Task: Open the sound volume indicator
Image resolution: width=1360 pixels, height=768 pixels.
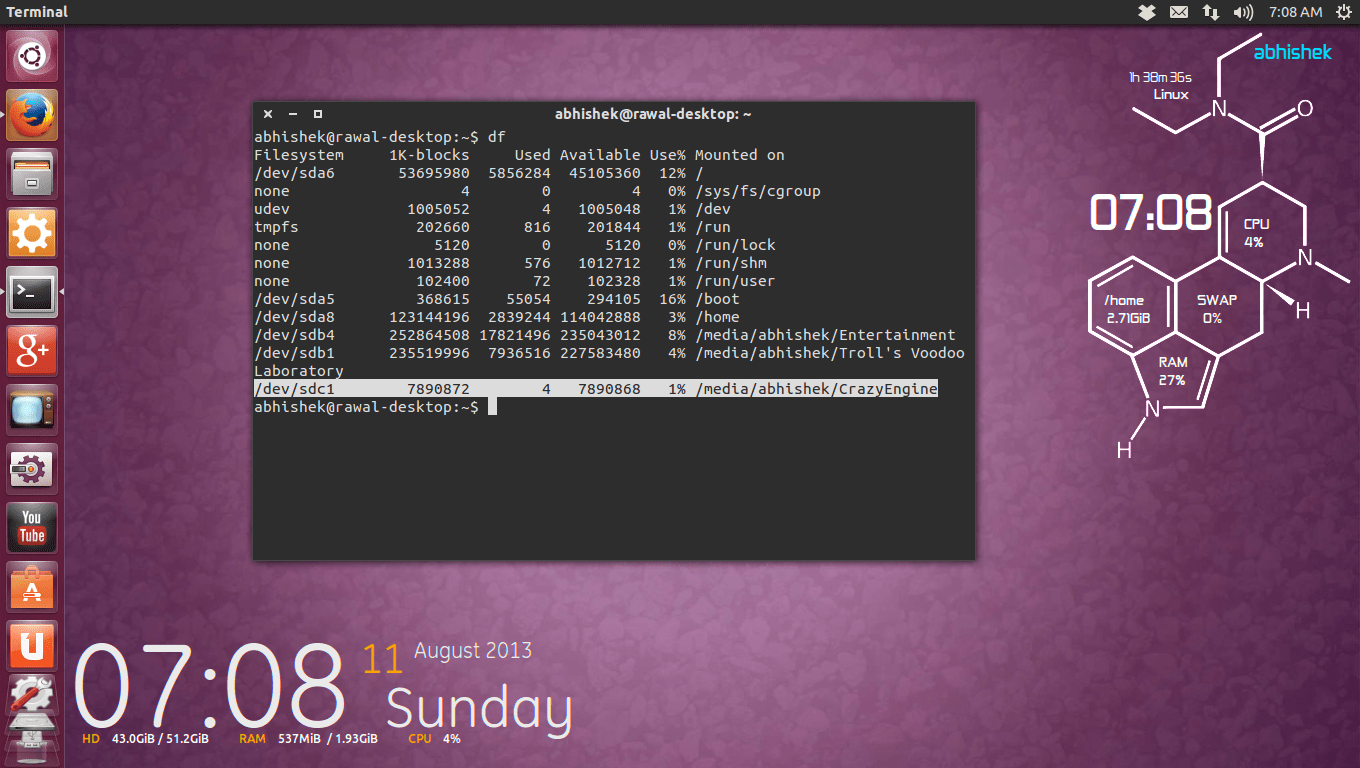Action: point(1243,12)
